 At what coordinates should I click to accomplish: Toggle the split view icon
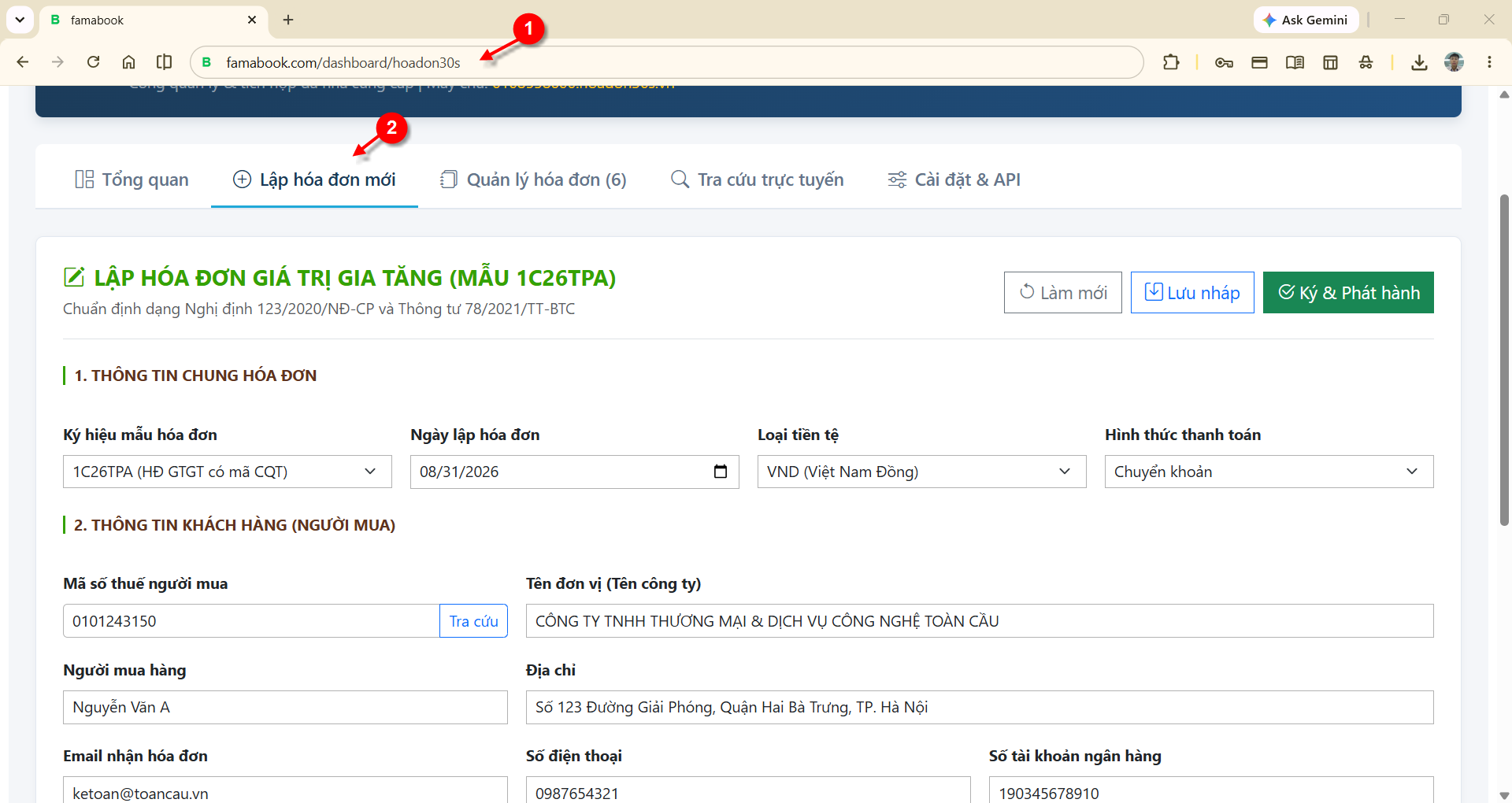(164, 62)
